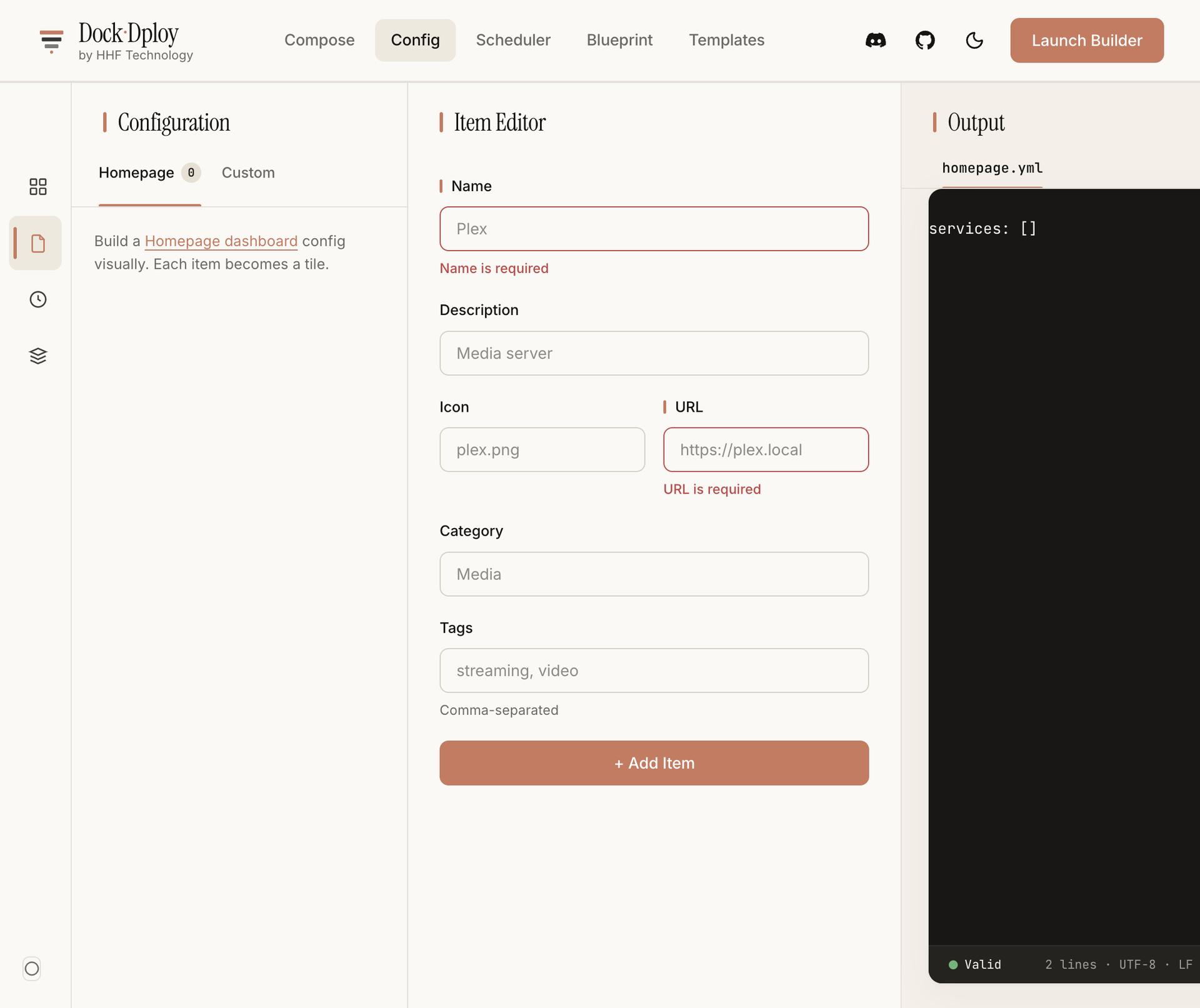
Task: Open the GitHub repository icon
Action: click(x=925, y=41)
